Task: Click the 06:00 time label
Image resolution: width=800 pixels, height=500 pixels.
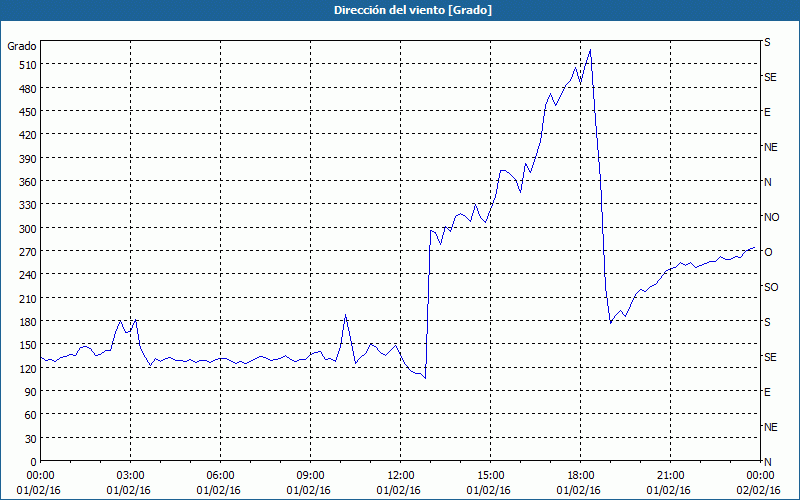Action: (x=218, y=476)
